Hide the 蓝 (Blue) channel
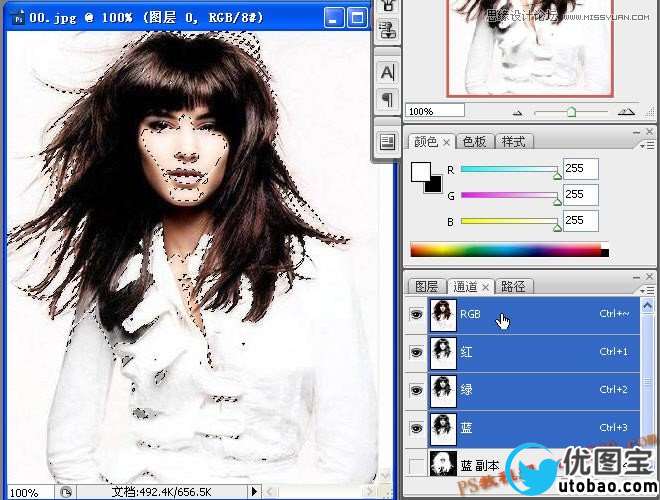 pos(416,428)
